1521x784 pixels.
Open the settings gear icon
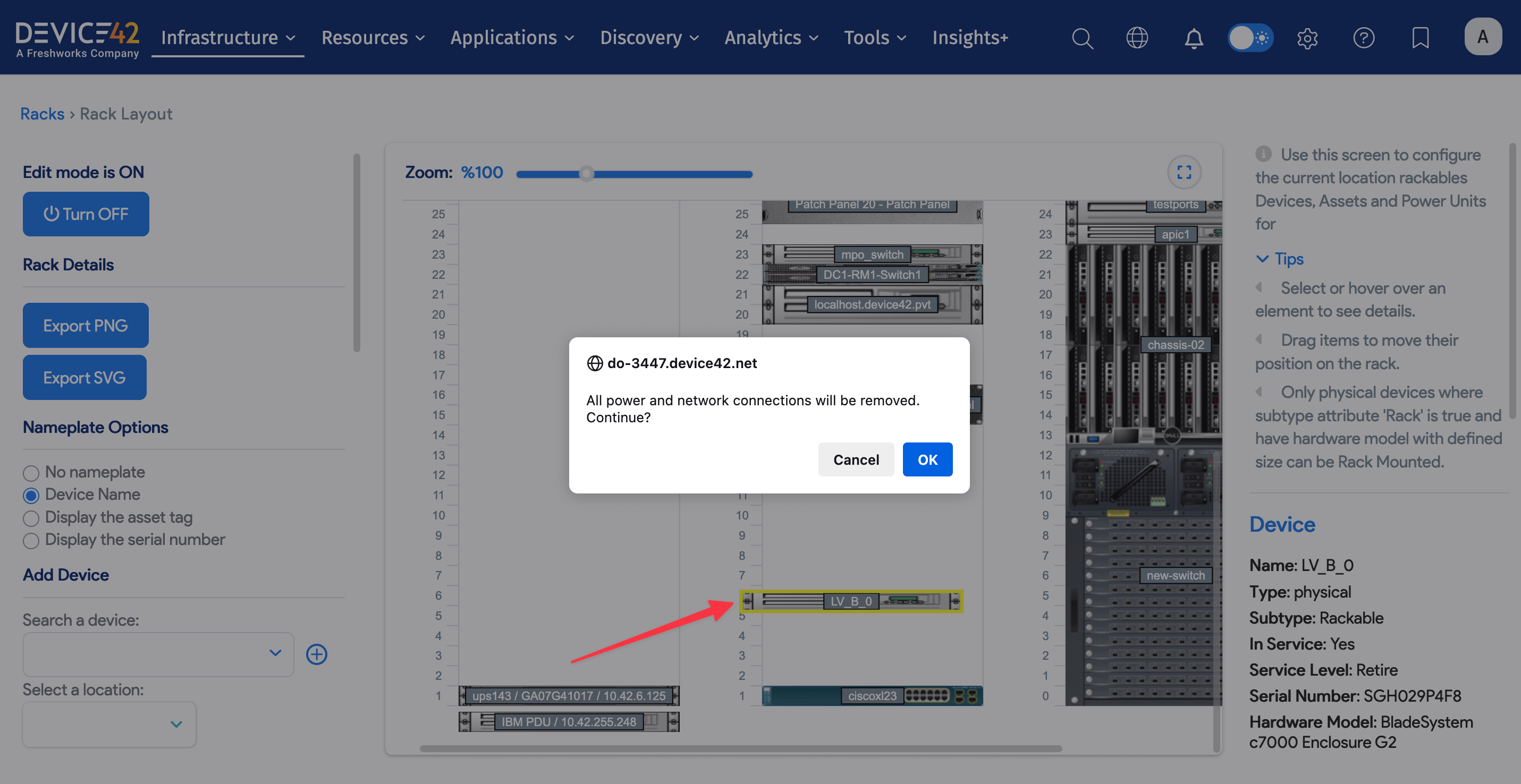coord(1307,38)
